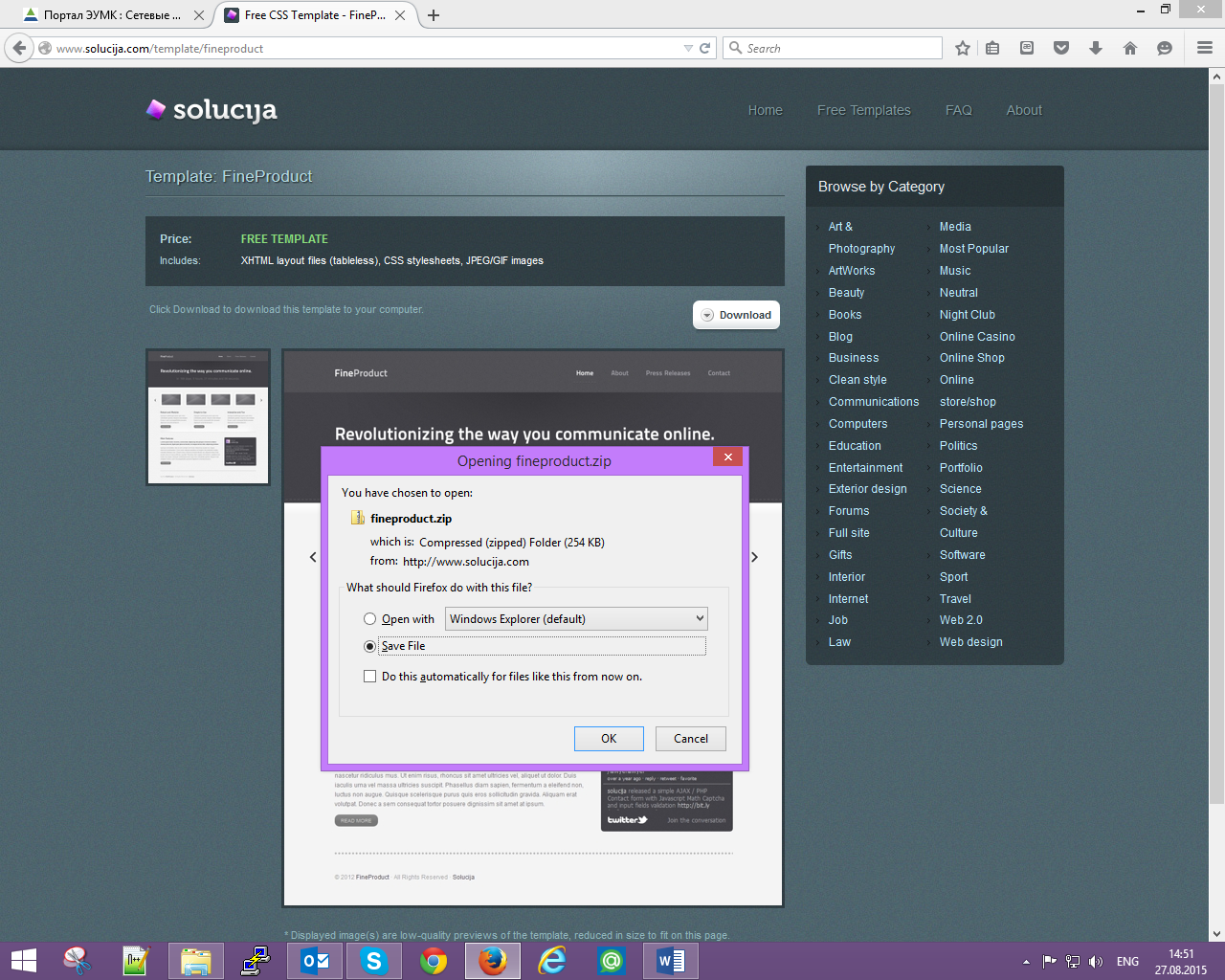This screenshot has height=980, width=1225.
Task: Switch to Firefox taskbar icon
Action: pos(493,961)
